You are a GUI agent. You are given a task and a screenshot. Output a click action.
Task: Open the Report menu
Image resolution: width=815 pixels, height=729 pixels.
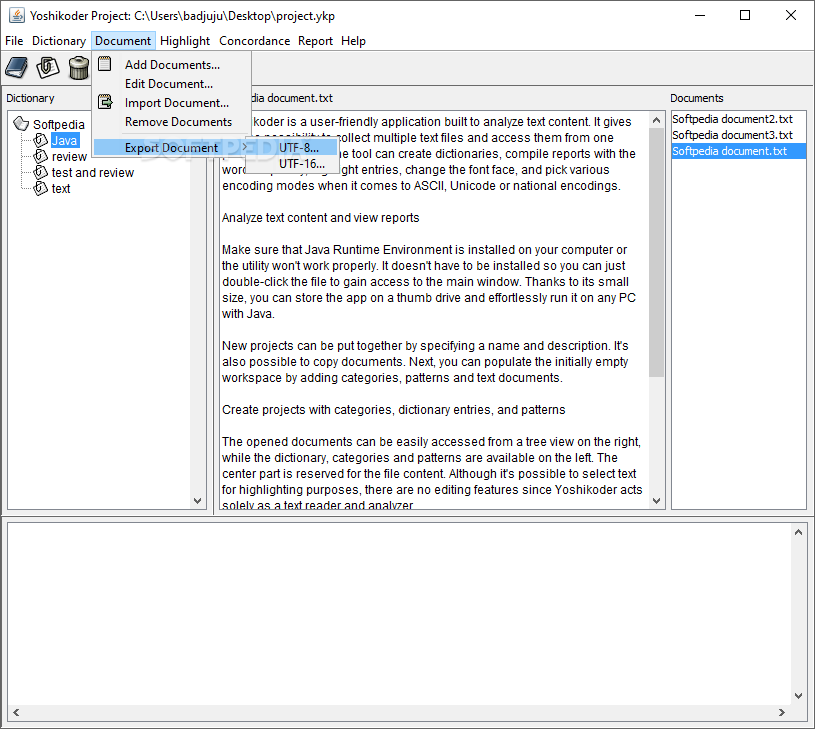tap(315, 41)
